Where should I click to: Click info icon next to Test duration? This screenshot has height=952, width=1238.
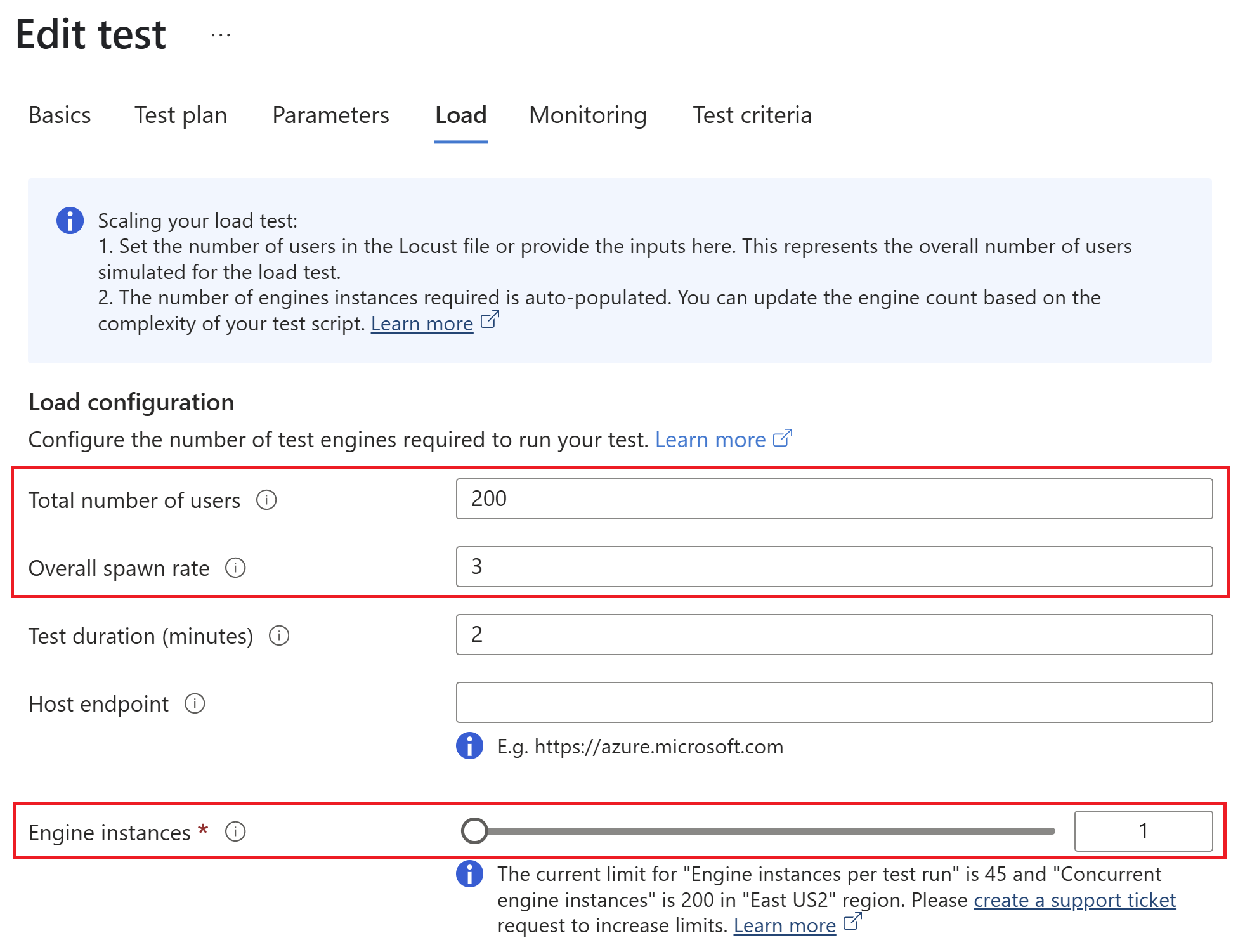point(279,636)
